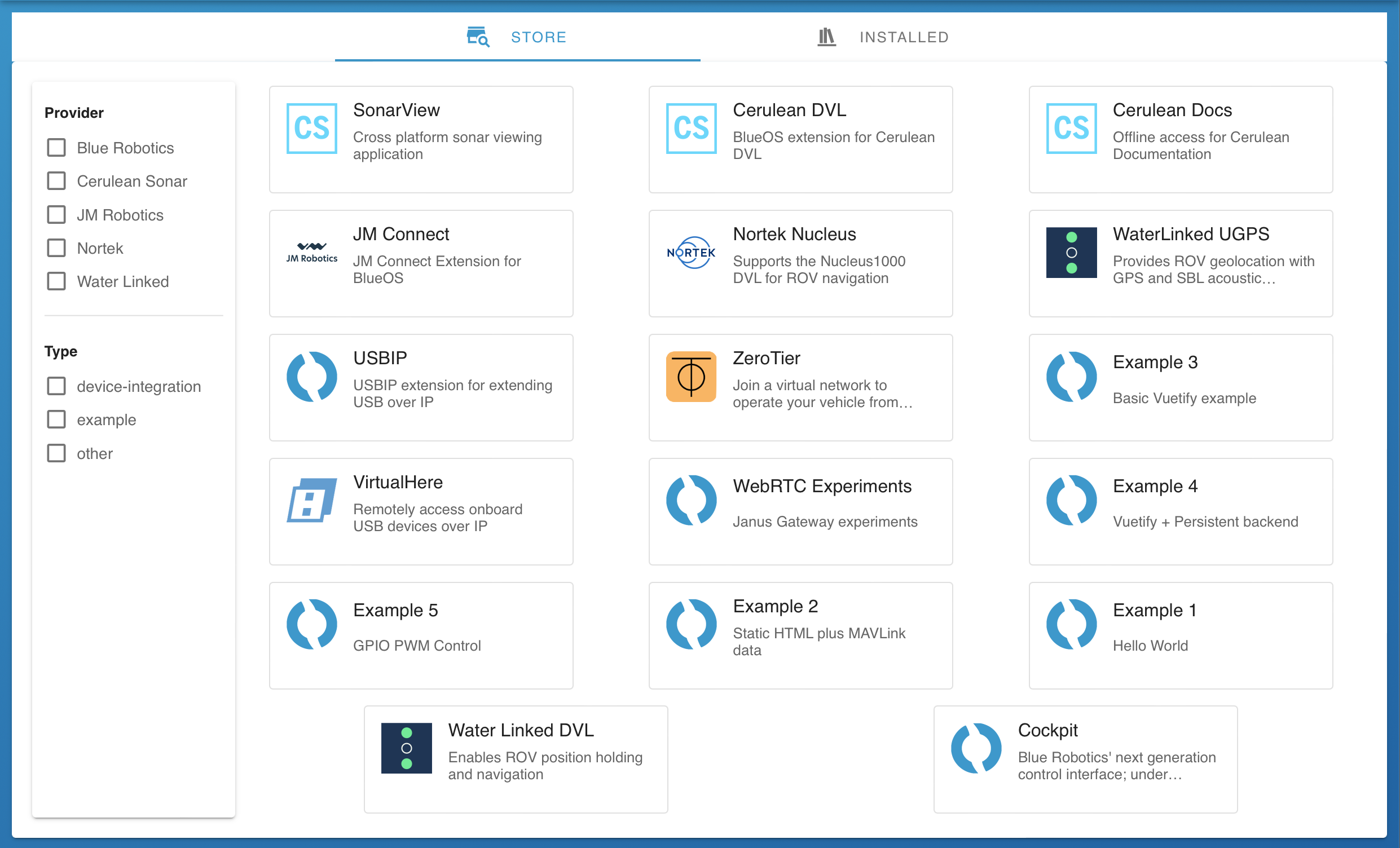Image resolution: width=1400 pixels, height=848 pixels.
Task: Click the ZeroTier title text
Action: point(767,358)
